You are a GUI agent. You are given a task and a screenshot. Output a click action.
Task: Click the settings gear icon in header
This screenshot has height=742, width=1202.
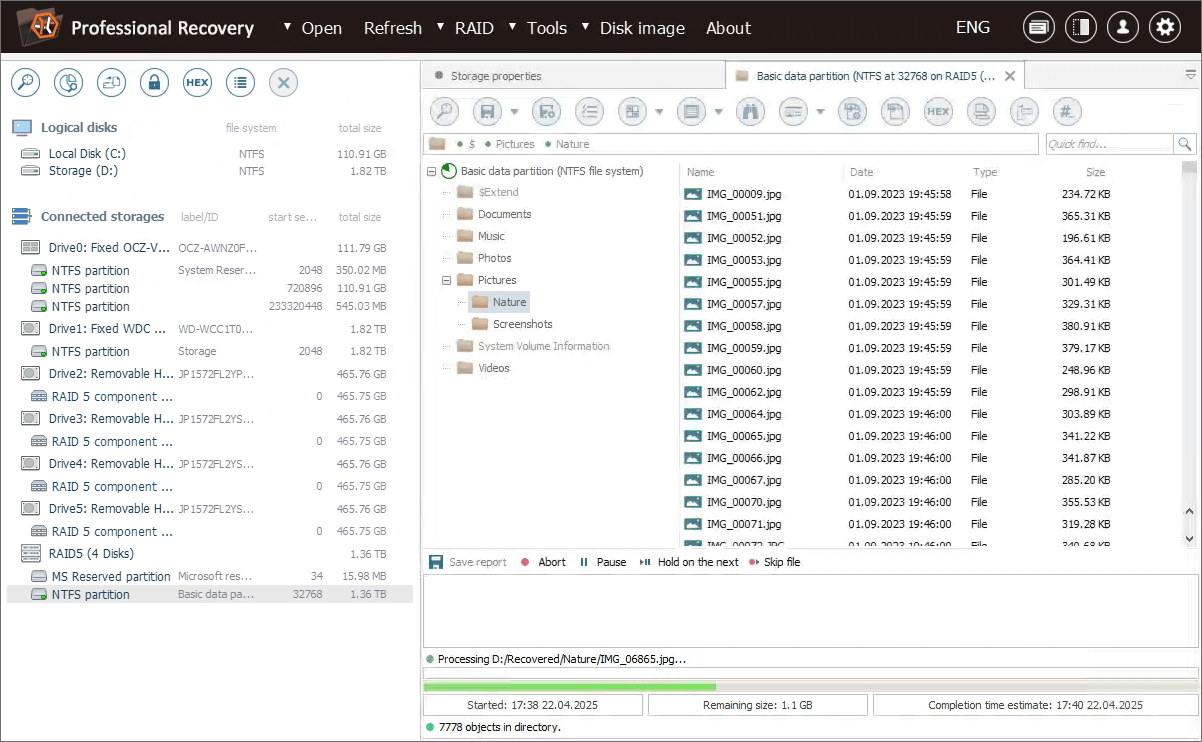click(1164, 28)
